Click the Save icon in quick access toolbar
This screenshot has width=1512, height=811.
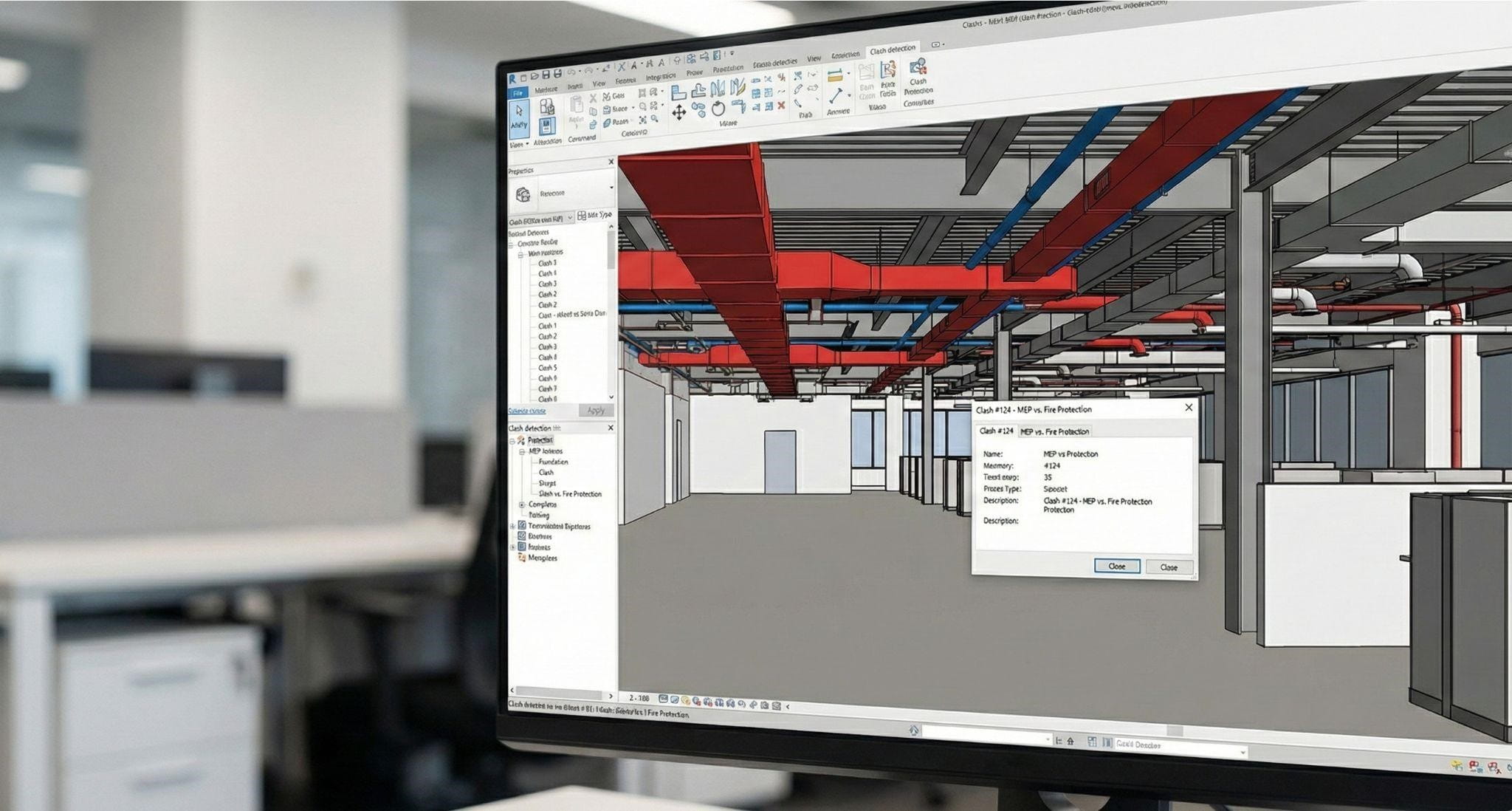point(546,75)
